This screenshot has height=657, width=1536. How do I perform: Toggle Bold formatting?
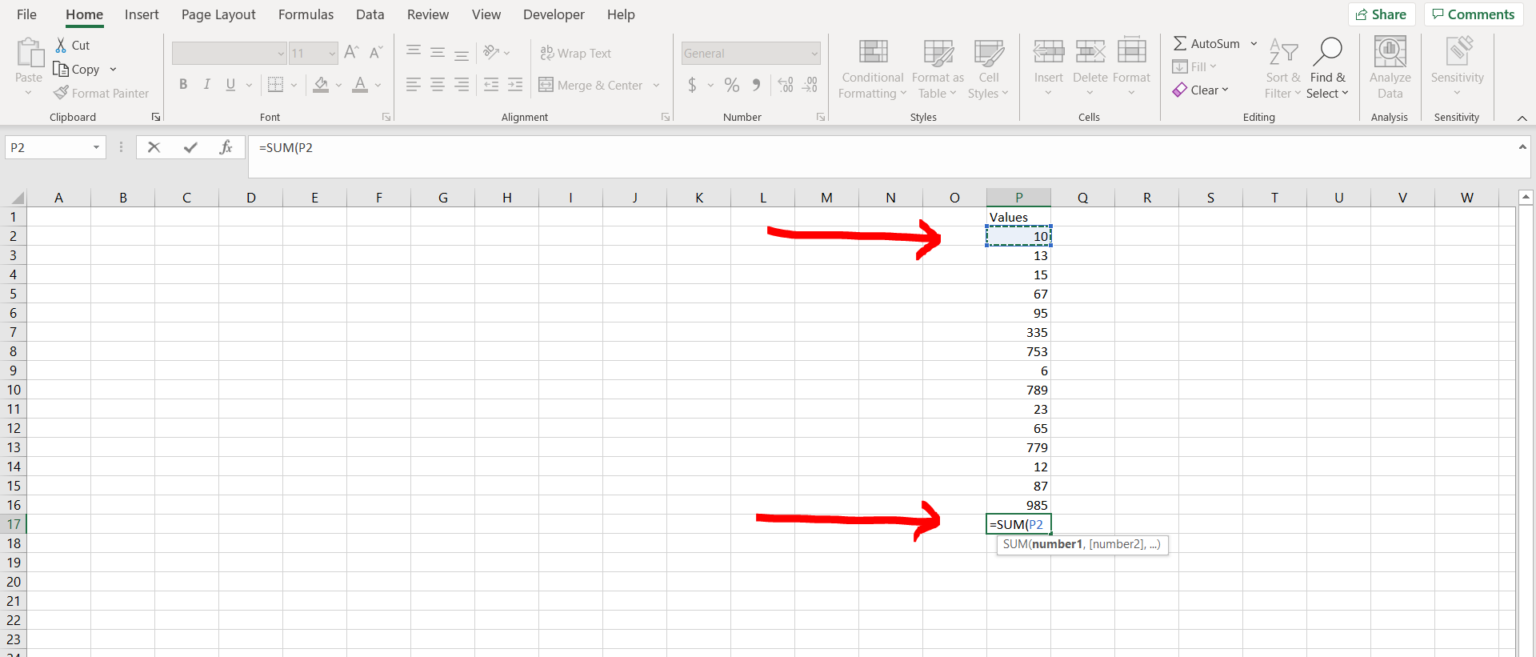point(183,85)
